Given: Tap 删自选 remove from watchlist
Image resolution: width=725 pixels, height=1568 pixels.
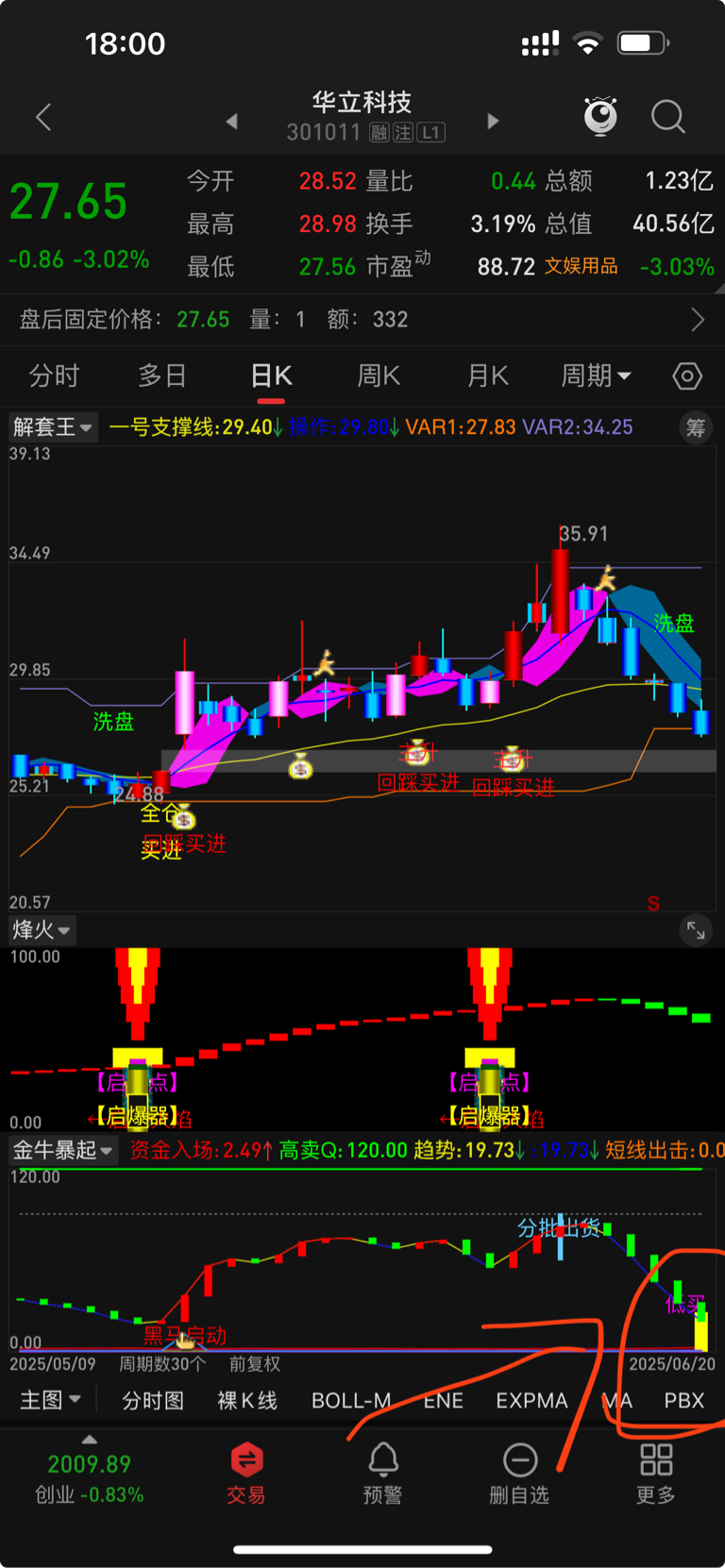Looking at the screenshot, I should pos(519,1473).
